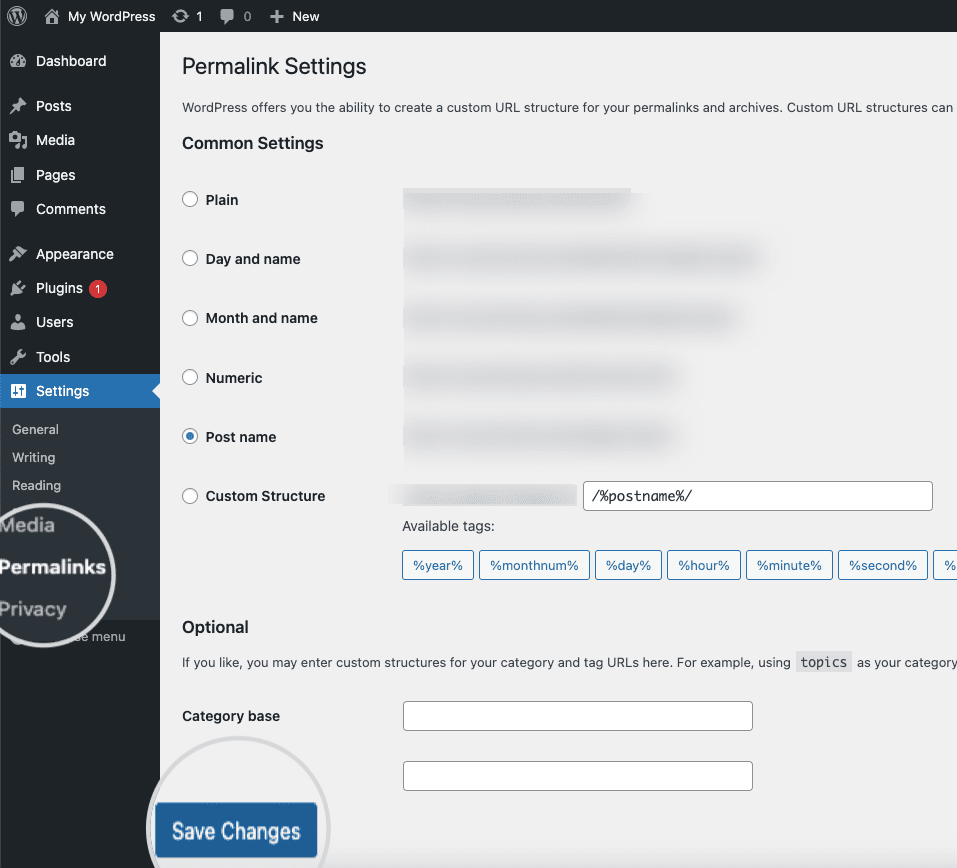Insert the %year% tag
Viewport: 957px width, 868px height.
(x=437, y=564)
